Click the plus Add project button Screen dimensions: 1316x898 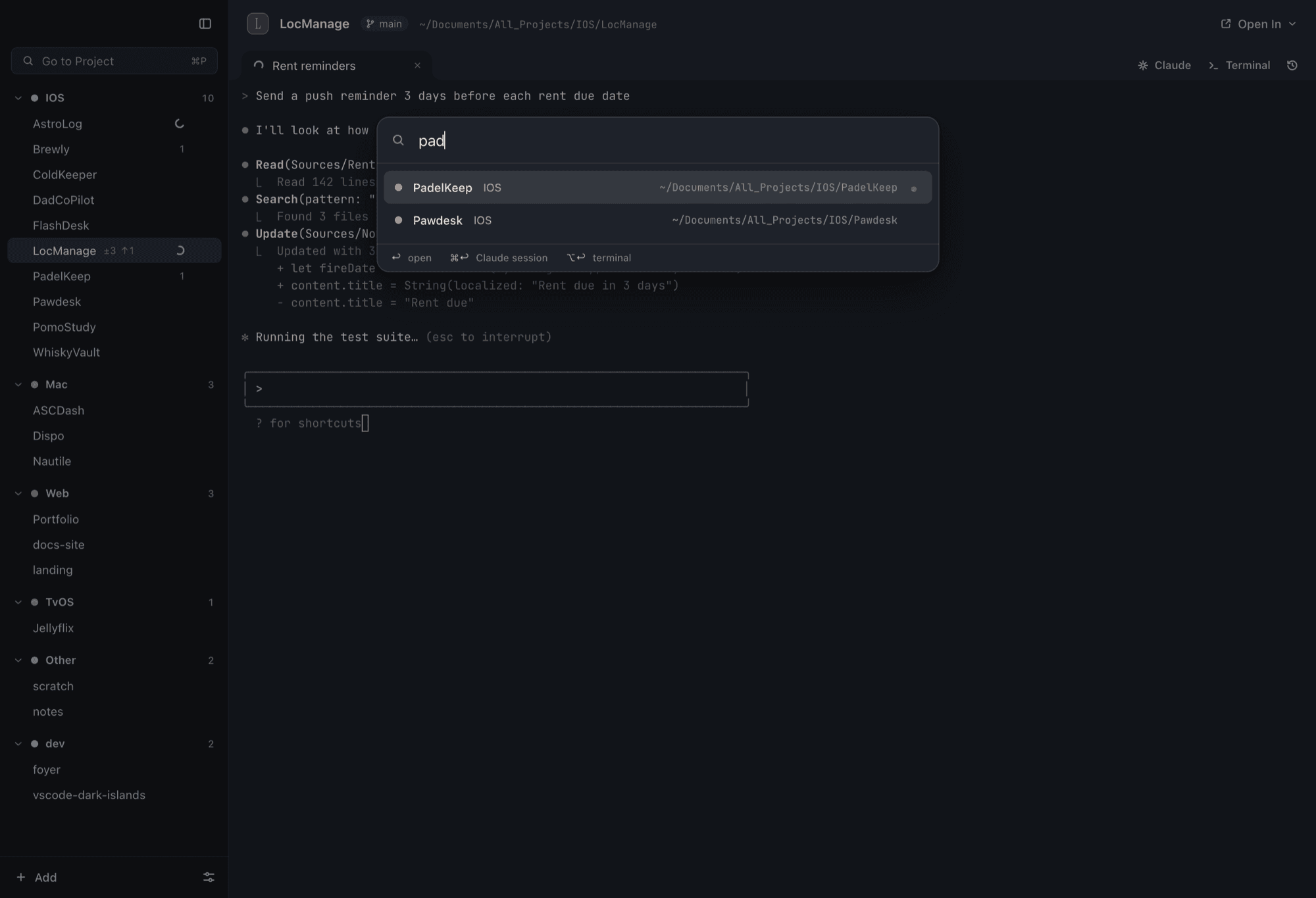37,877
